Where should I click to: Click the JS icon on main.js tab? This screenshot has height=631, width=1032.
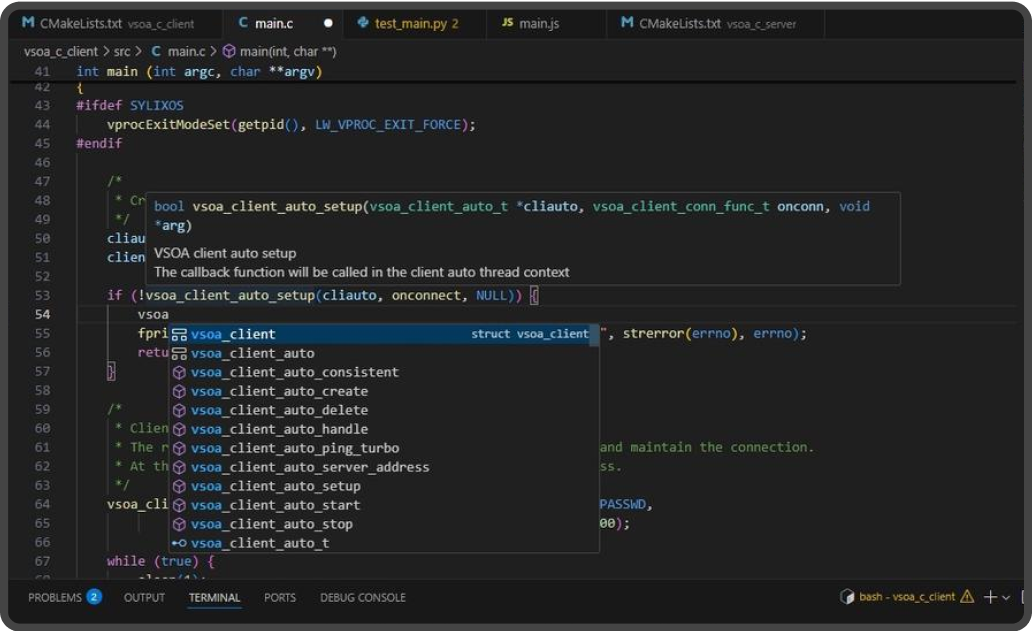point(507,23)
